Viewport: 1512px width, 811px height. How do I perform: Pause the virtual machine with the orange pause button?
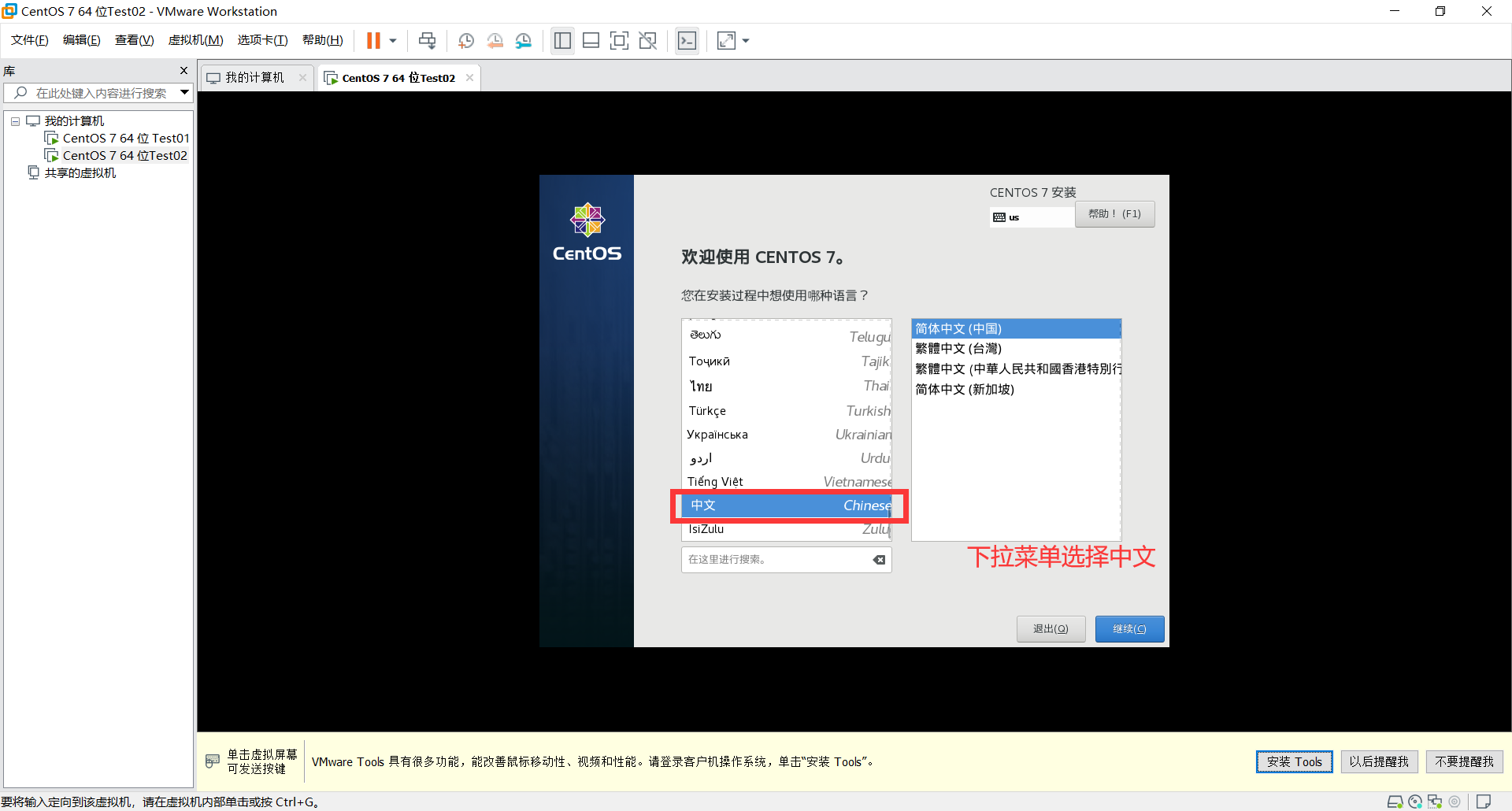(x=373, y=41)
